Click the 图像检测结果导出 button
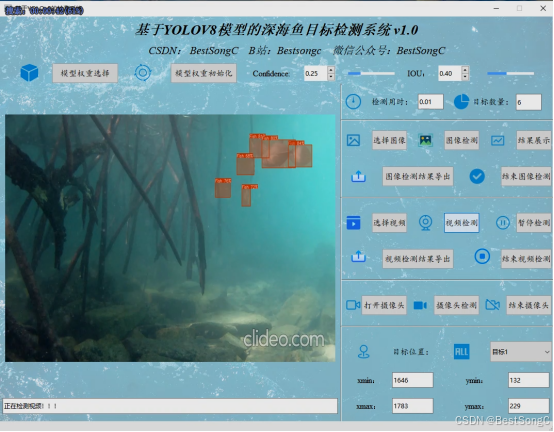 (x=418, y=176)
